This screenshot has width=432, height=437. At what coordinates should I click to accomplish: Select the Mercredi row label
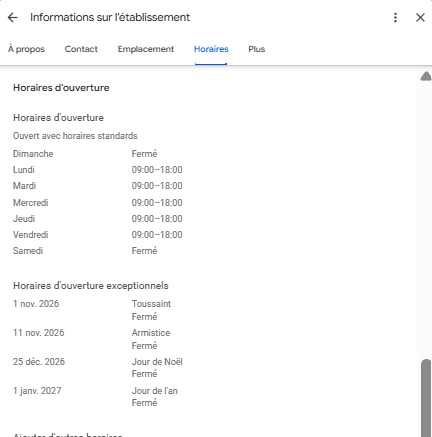[x=31, y=203]
